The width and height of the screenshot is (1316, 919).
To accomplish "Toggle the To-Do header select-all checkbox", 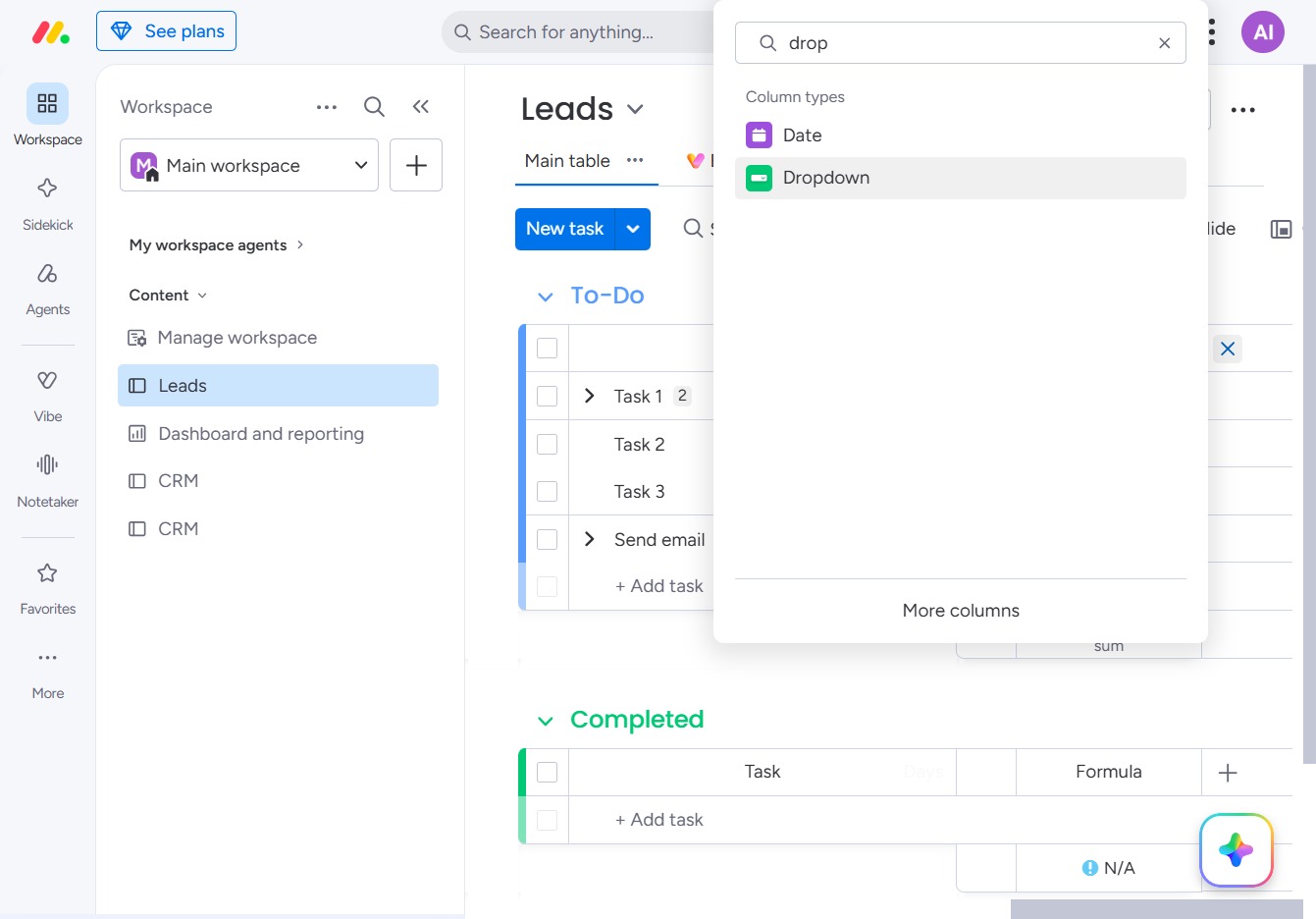I will tap(548, 349).
